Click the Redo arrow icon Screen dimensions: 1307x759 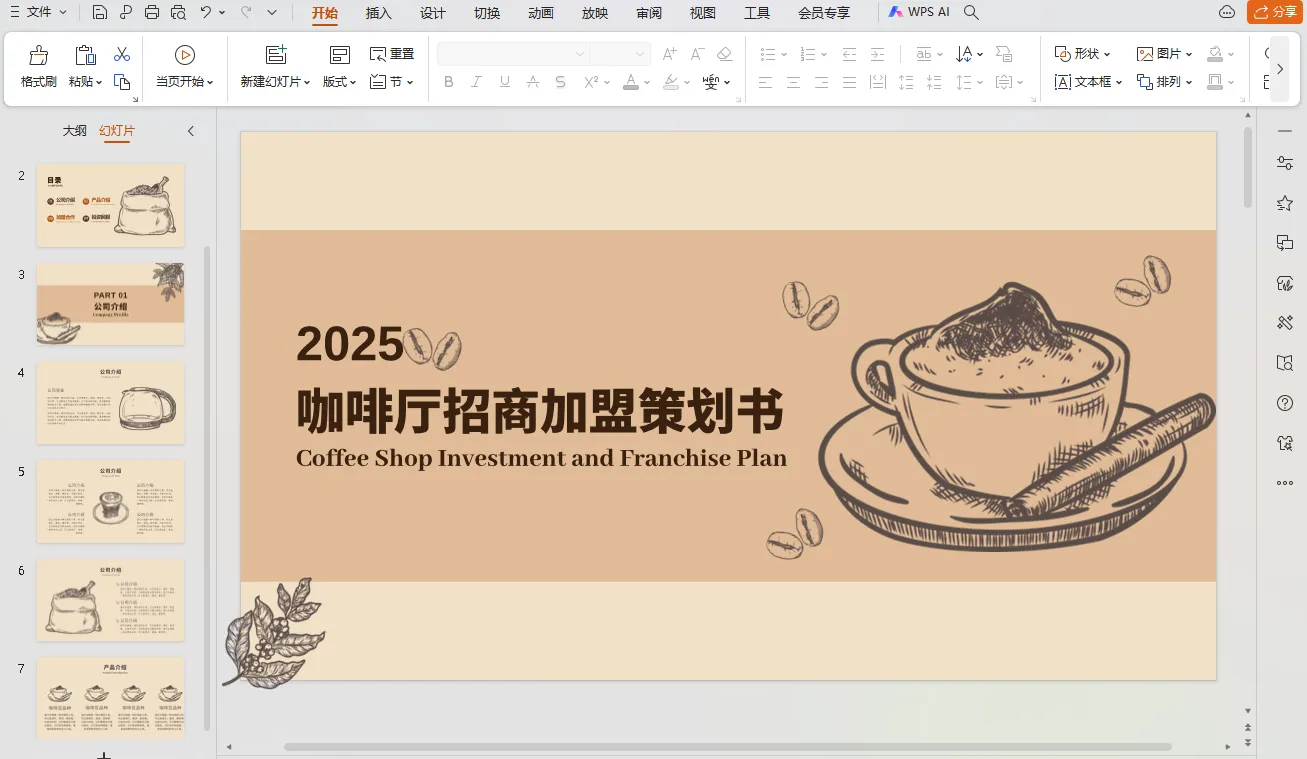point(246,12)
